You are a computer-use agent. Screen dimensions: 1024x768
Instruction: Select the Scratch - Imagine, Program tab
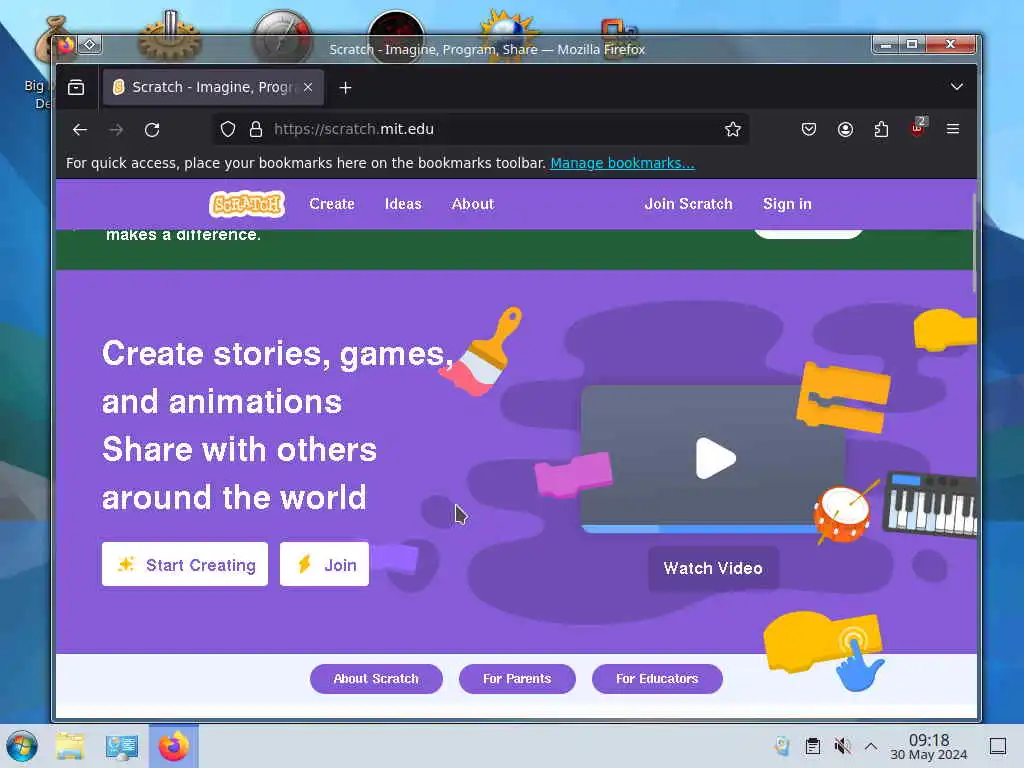pos(213,87)
